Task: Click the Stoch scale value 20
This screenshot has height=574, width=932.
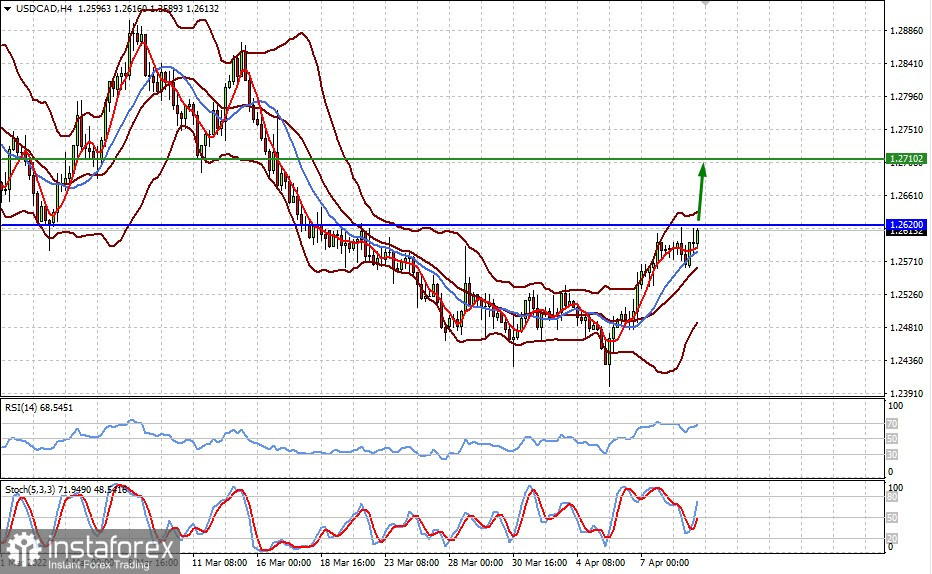Action: coord(892,539)
